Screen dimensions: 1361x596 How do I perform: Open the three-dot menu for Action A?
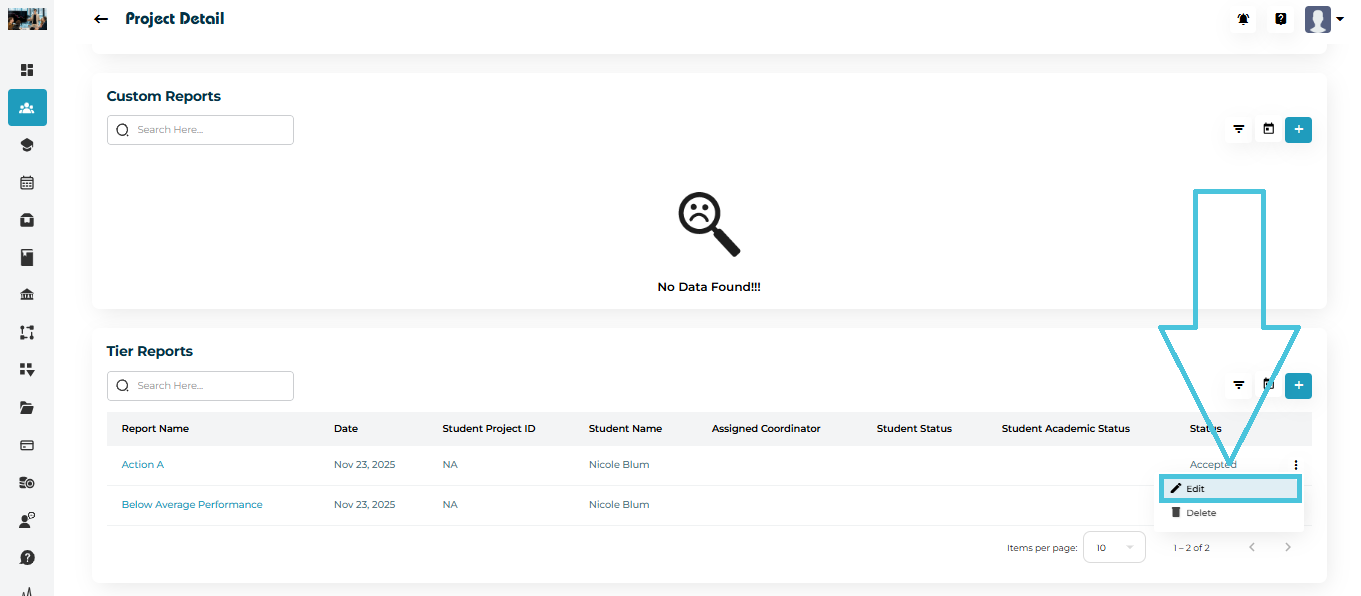click(1295, 465)
